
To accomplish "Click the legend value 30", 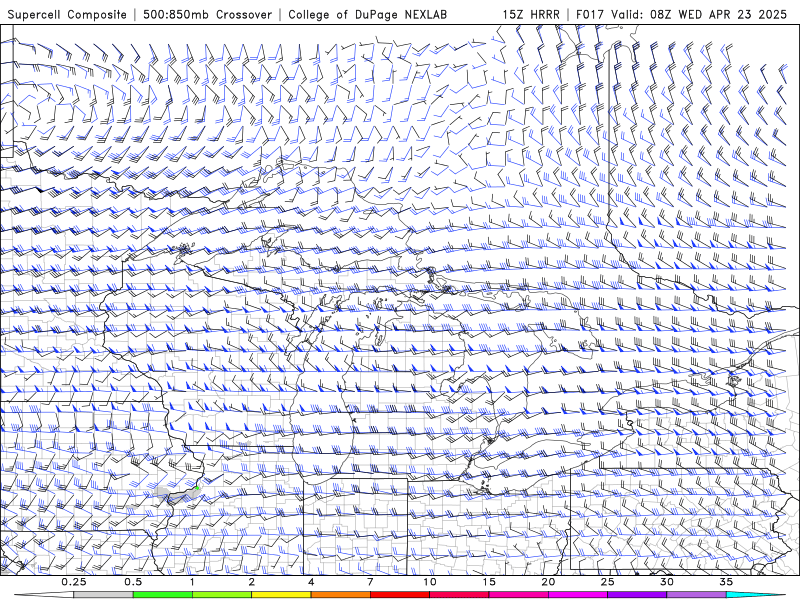I will [x=667, y=582].
